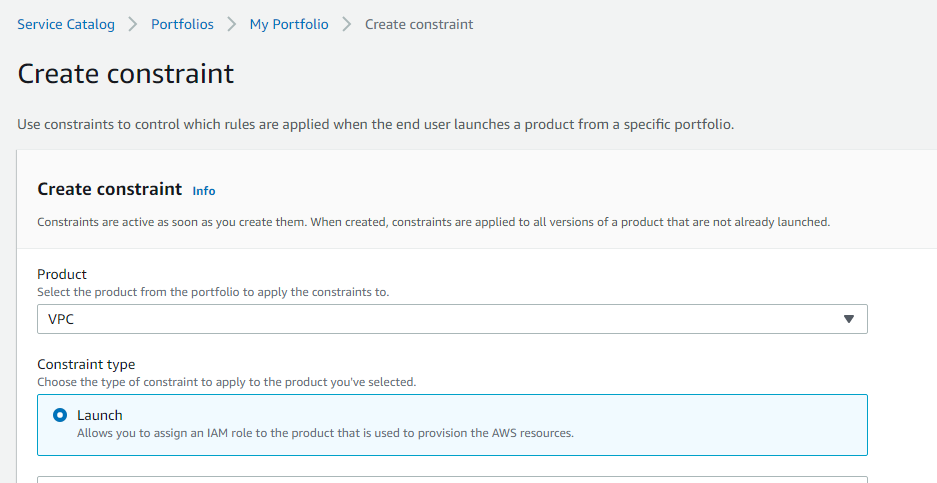The height and width of the screenshot is (483, 937).
Task: Select the Launch radio button
Action: tap(60, 415)
